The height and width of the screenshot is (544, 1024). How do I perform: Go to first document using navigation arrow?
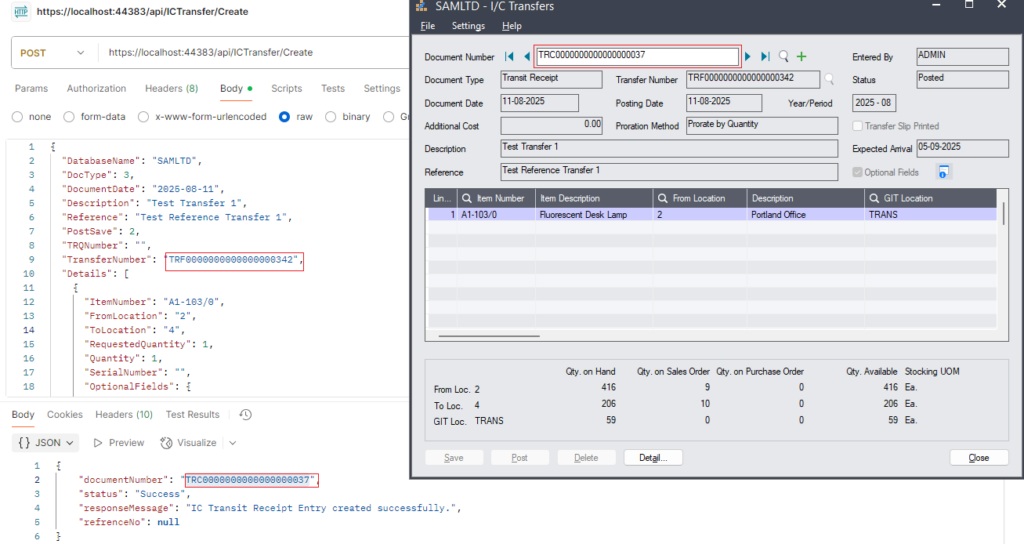click(510, 57)
